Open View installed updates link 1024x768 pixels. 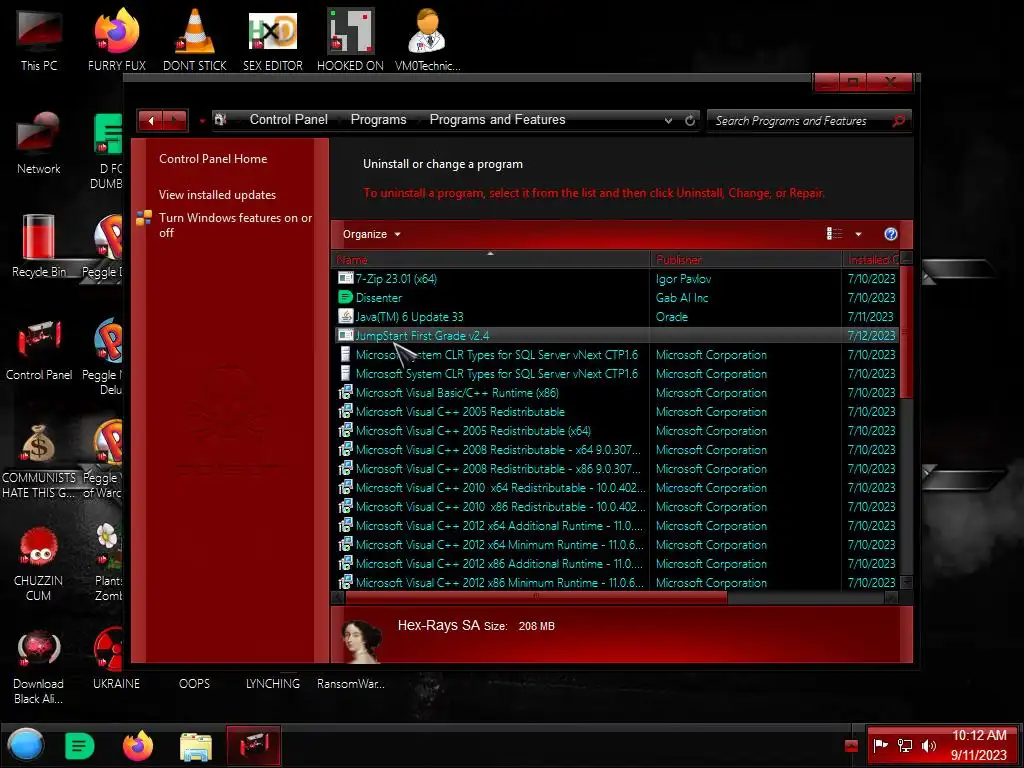(x=217, y=195)
